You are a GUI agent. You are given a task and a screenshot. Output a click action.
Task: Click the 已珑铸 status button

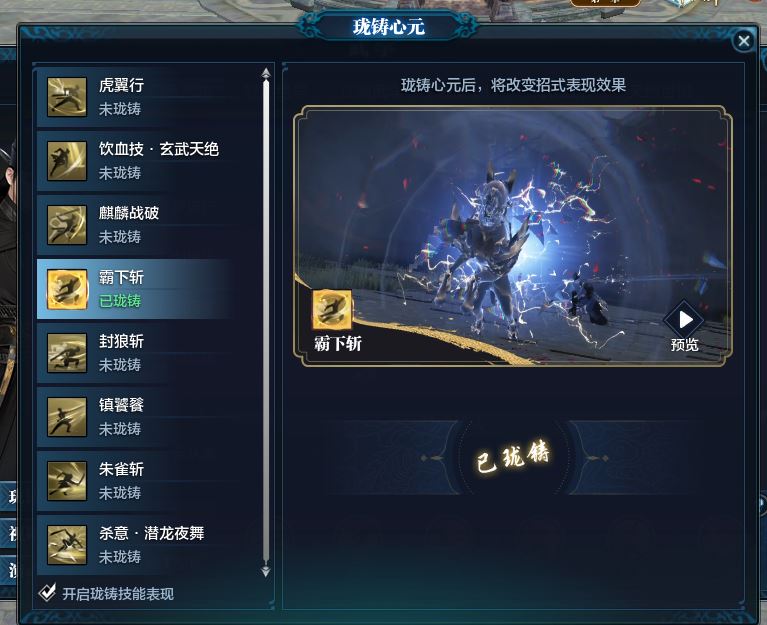(513, 457)
